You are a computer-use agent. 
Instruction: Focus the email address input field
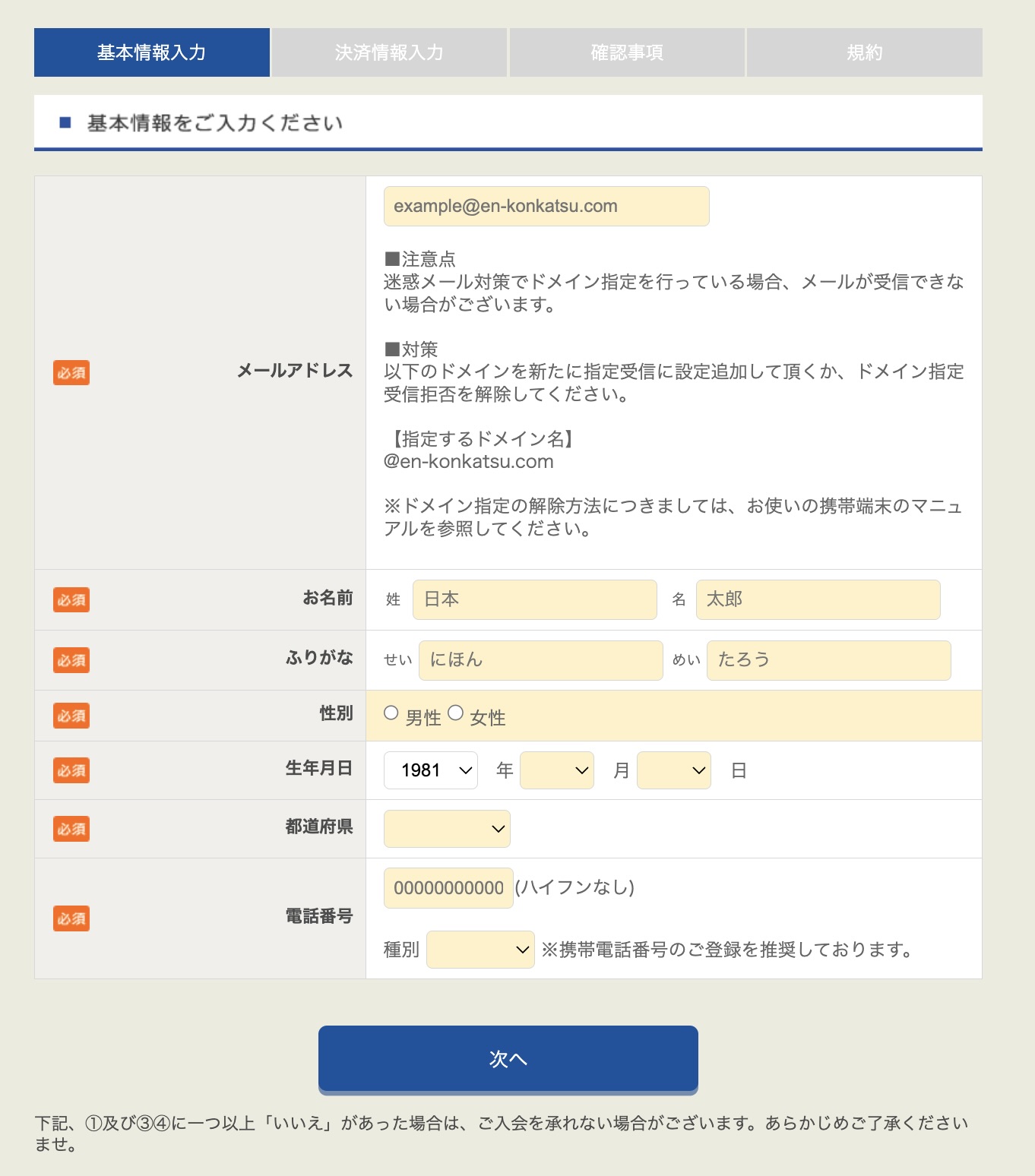click(546, 206)
